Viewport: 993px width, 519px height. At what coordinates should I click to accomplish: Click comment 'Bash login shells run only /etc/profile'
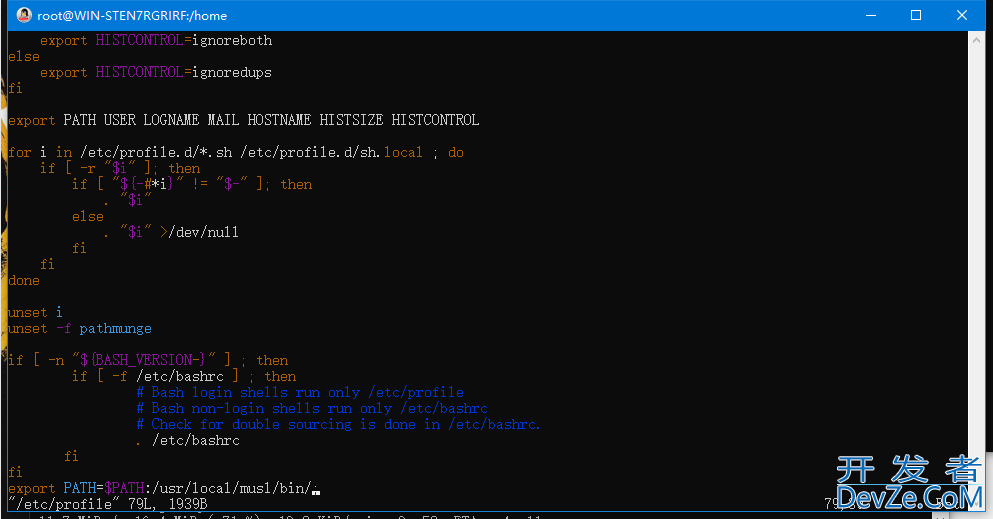pos(300,392)
